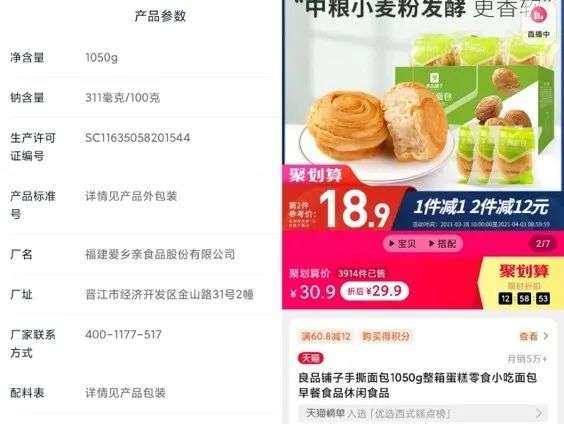Select the 厂家联系方式 phone number 400-1177-517
This screenshot has width=564, height=424.
(123, 334)
